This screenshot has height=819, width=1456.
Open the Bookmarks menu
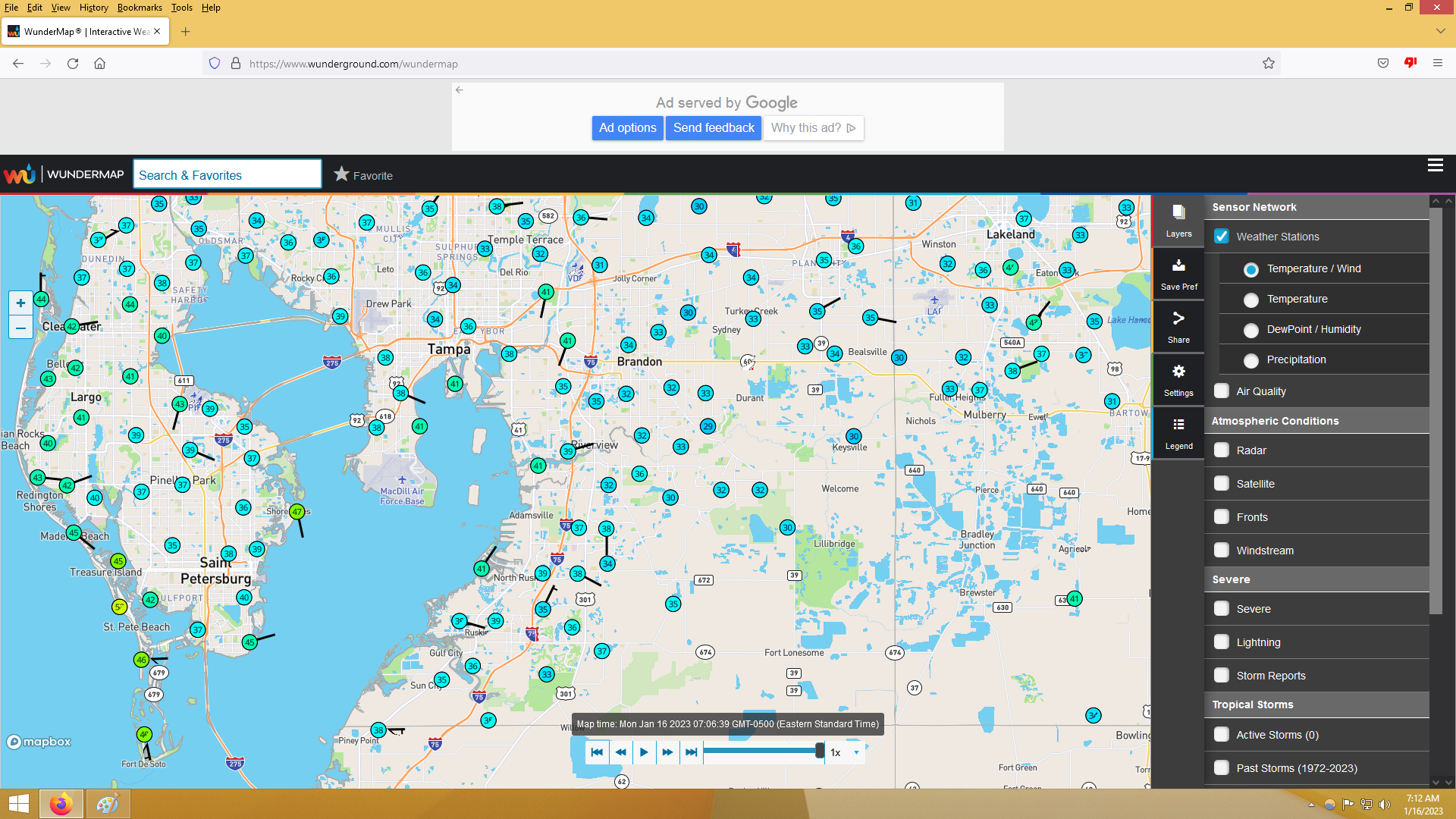coord(140,8)
